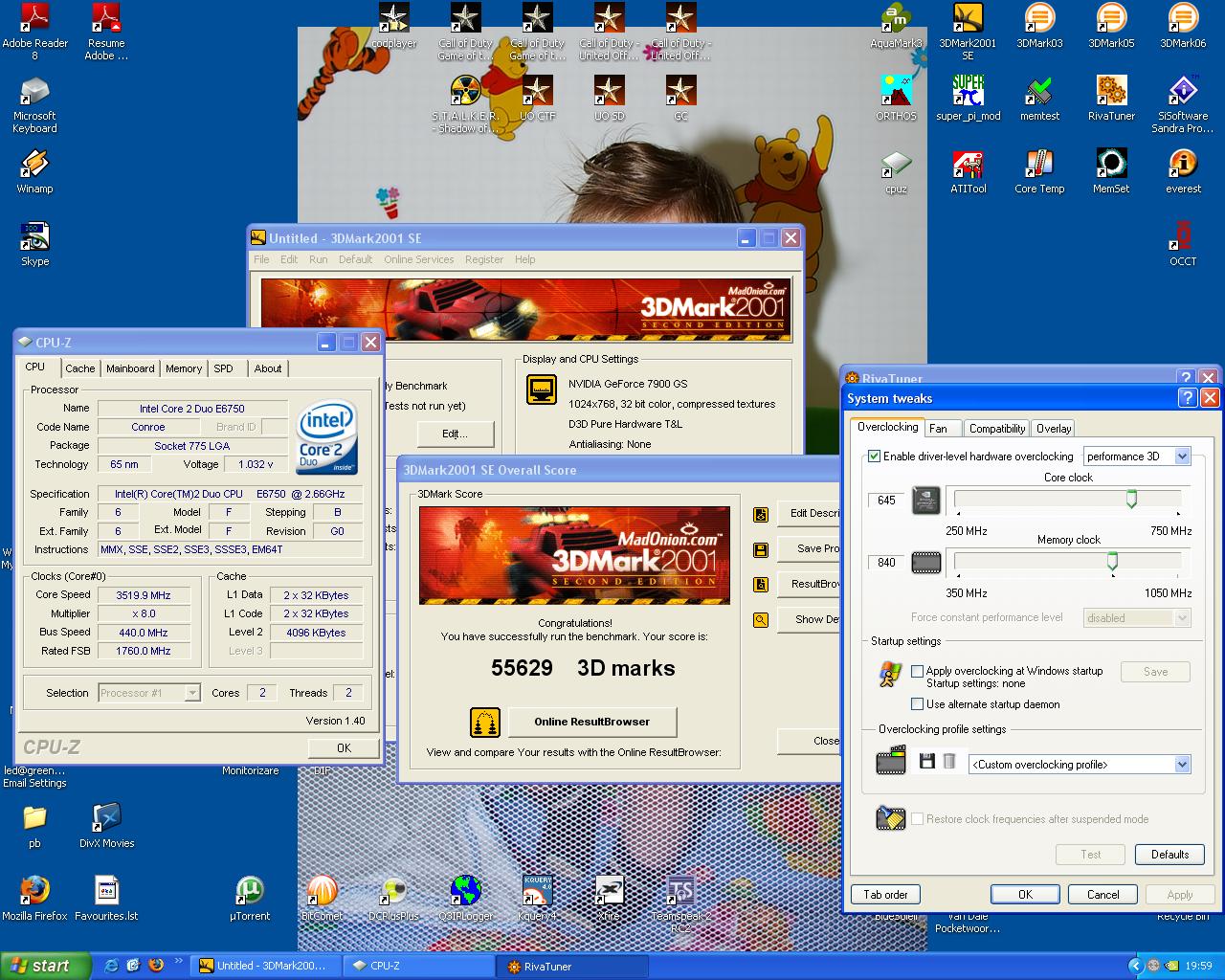
Task: Click the Core clock slider handle
Action: pos(1131,499)
